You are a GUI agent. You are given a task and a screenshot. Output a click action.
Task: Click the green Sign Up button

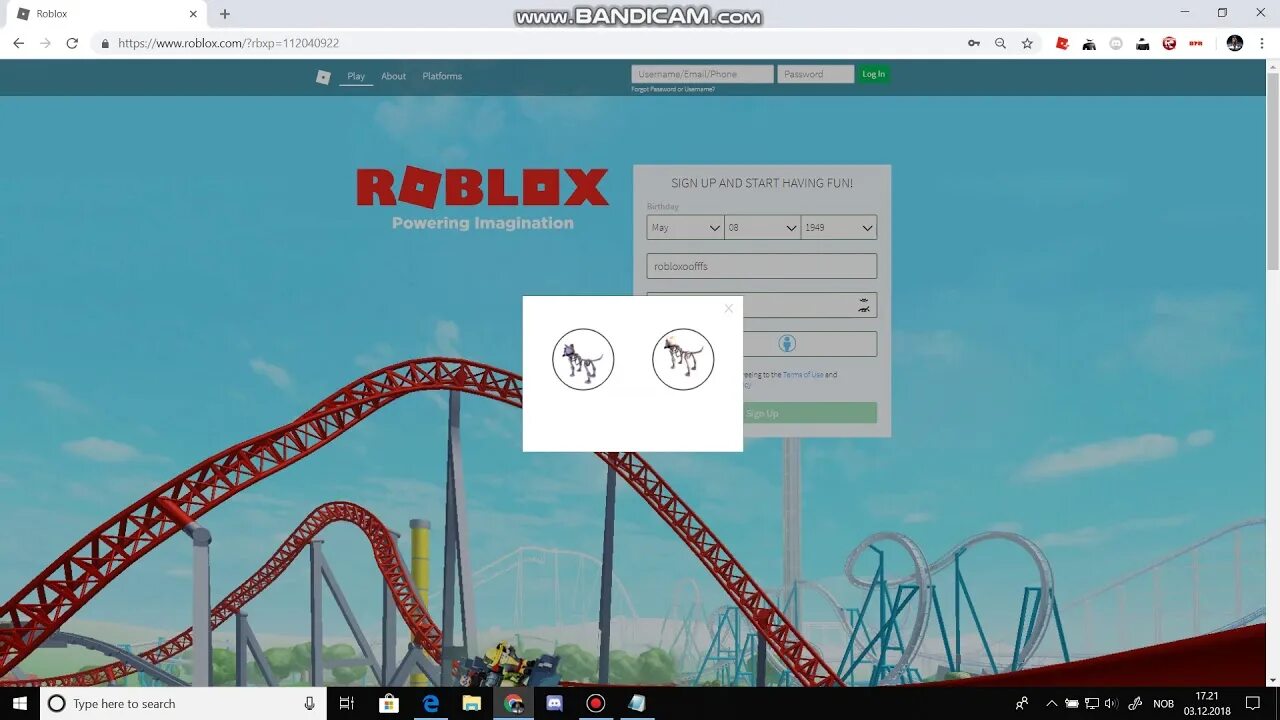762,413
